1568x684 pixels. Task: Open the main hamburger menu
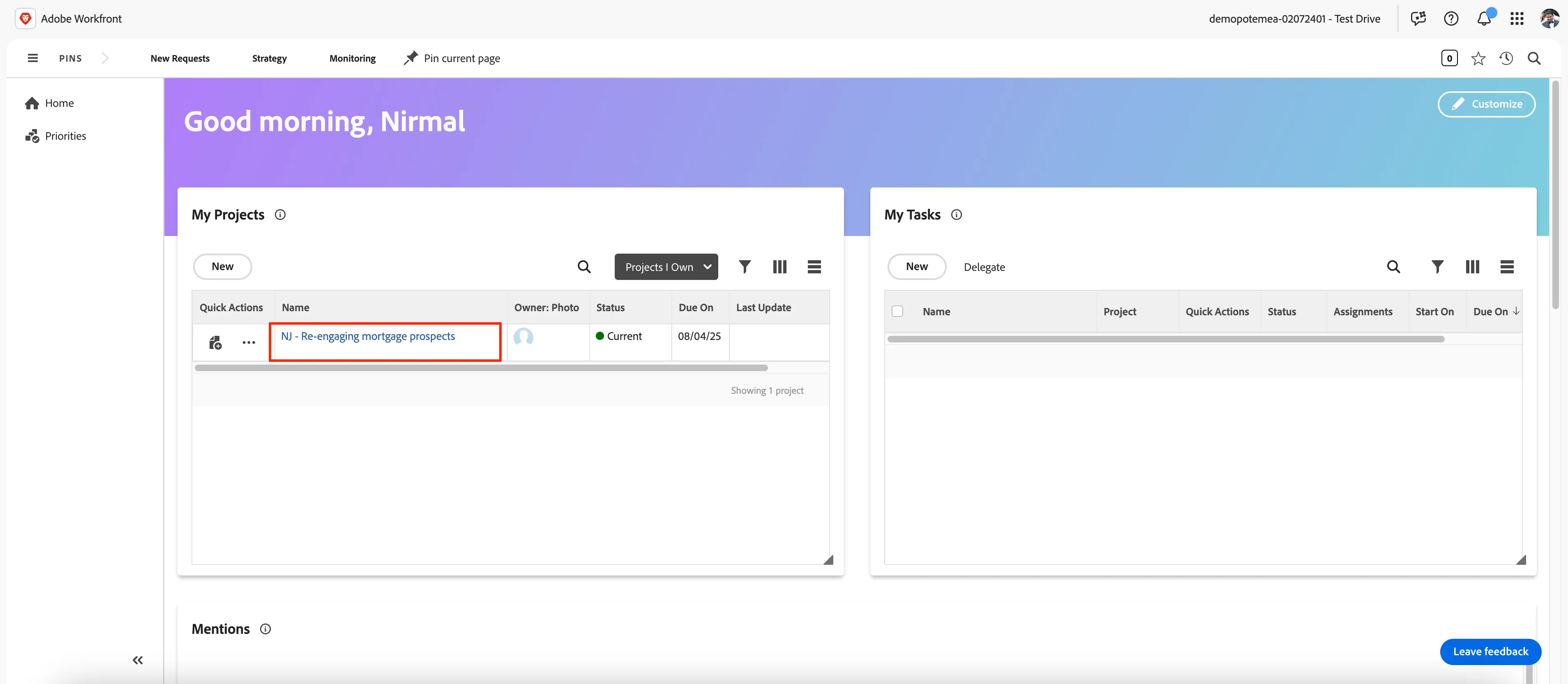[x=33, y=58]
